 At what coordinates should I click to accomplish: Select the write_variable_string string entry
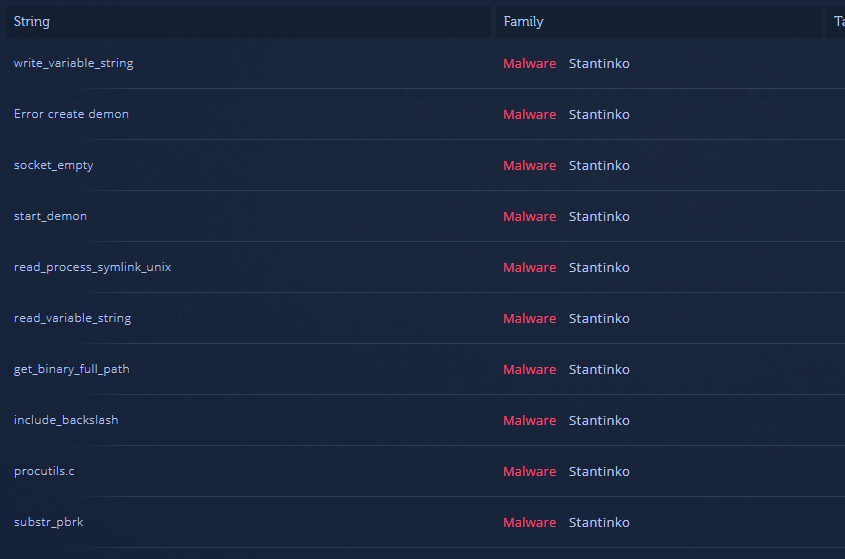73,63
